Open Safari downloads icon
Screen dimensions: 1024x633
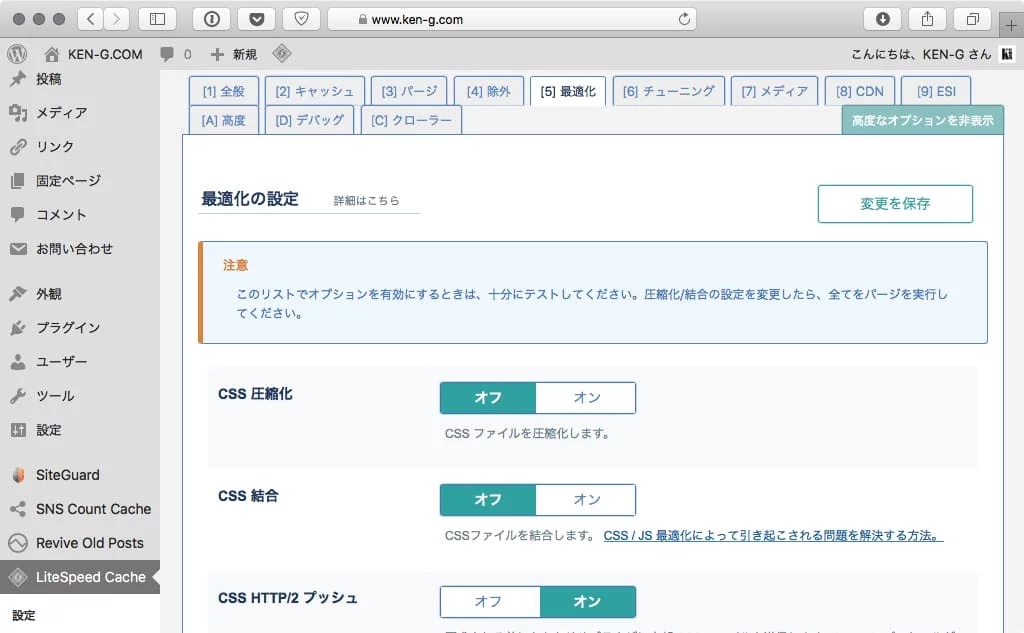(x=882, y=19)
